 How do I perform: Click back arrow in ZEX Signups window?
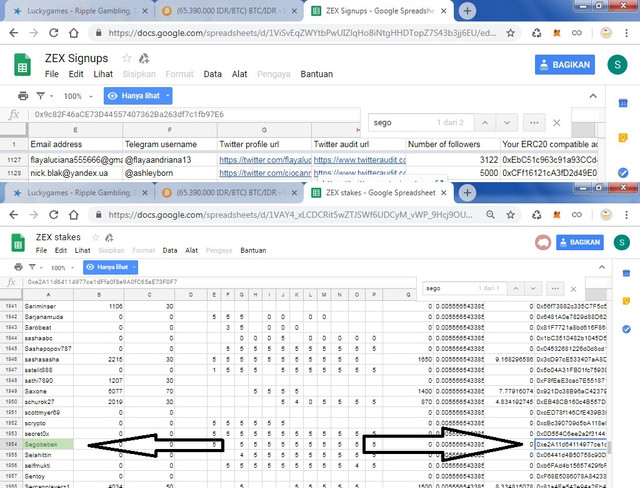pos(14,33)
